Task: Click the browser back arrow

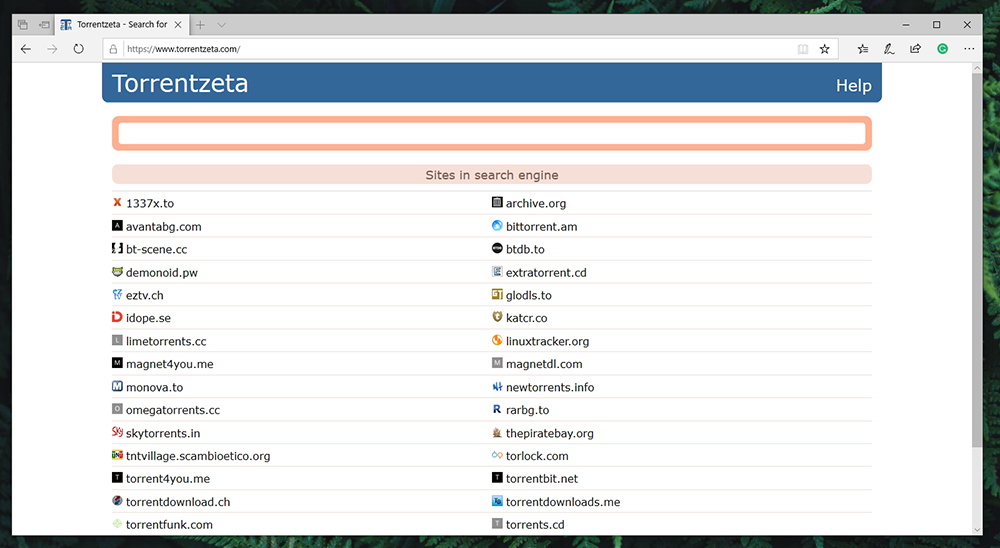Action: point(26,49)
